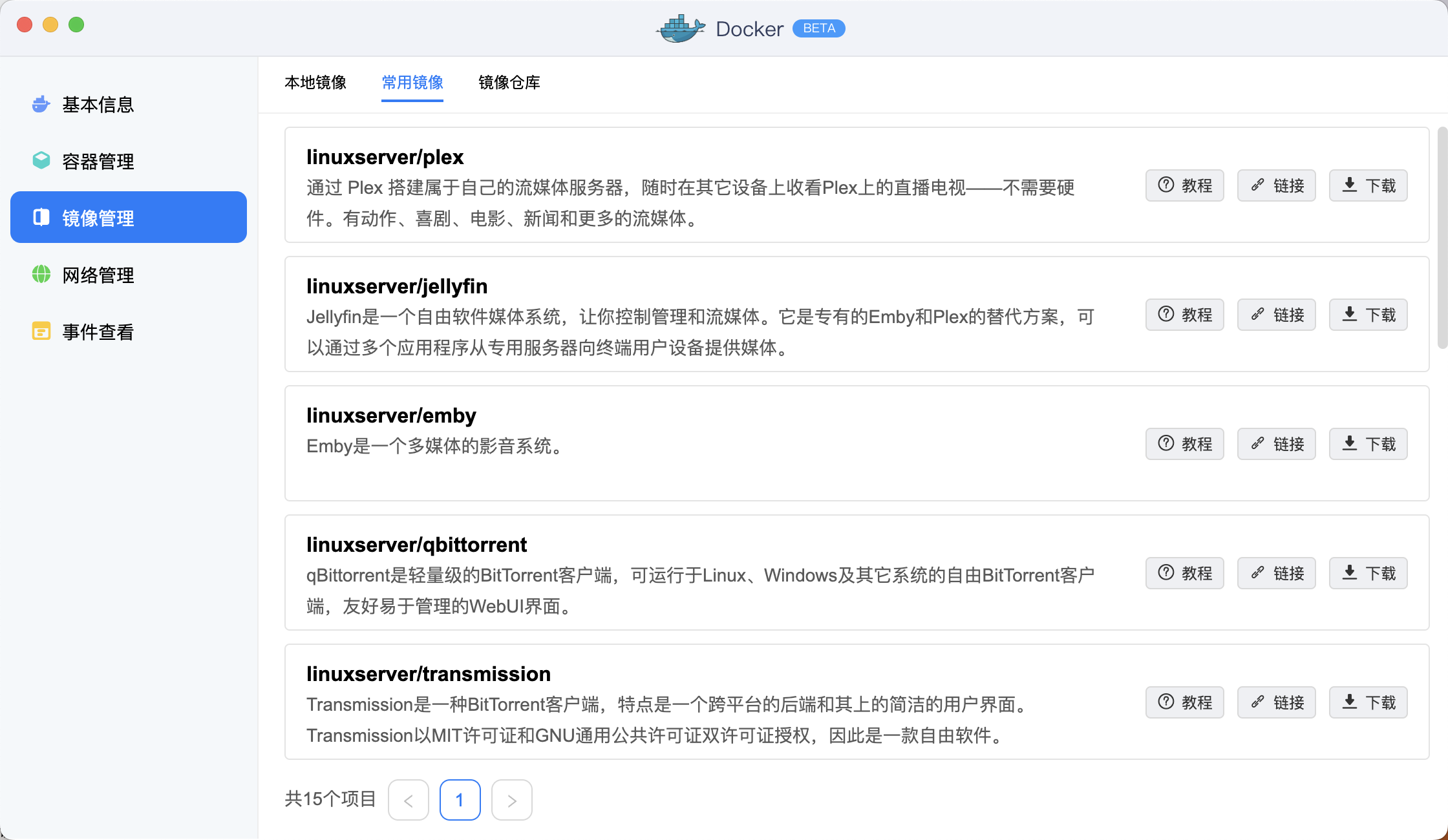Download the linuxserver/plex image
The width and height of the screenshot is (1448, 840).
(1368, 185)
